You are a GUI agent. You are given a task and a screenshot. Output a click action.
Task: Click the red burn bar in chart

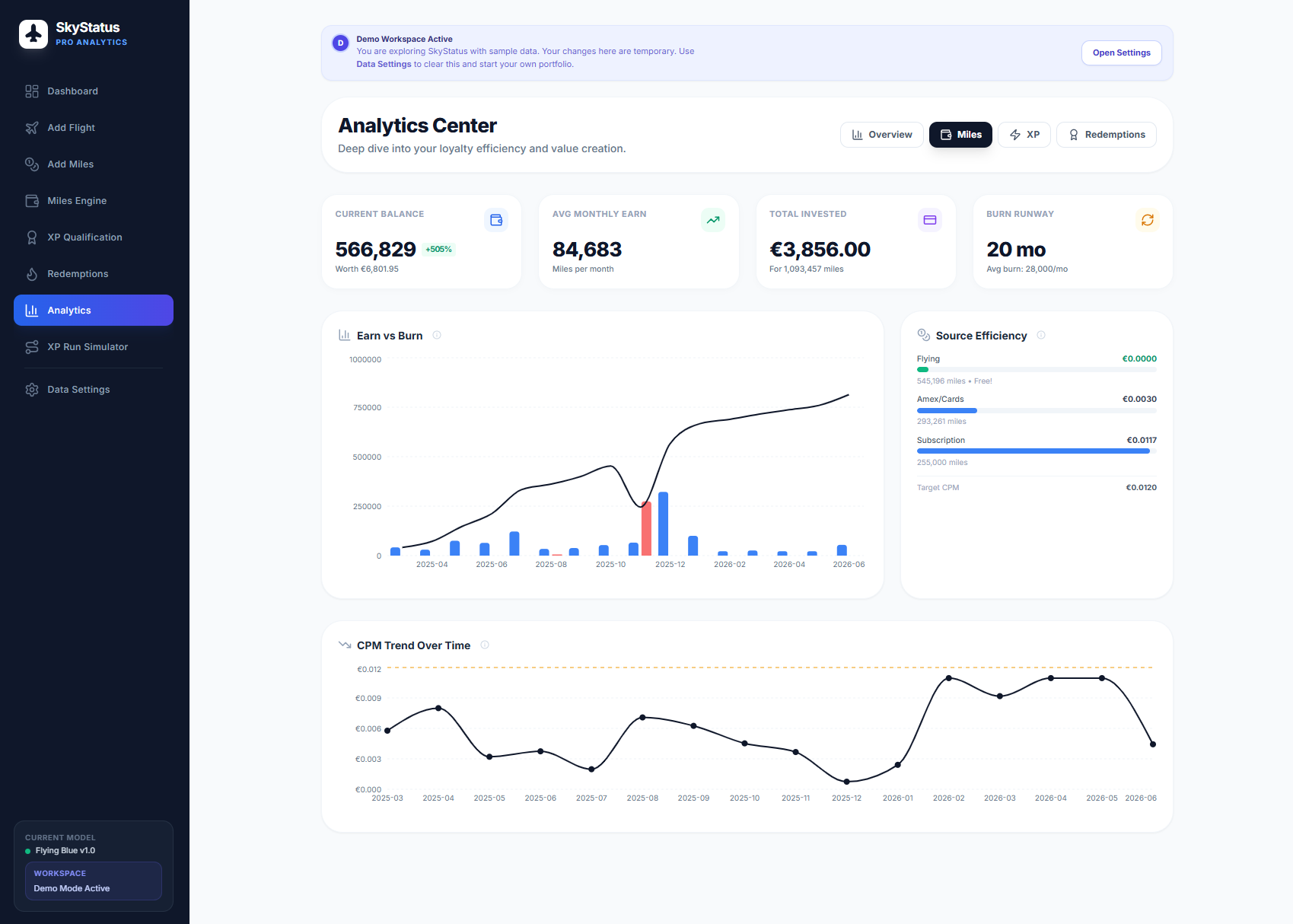pyautogui.click(x=646, y=529)
